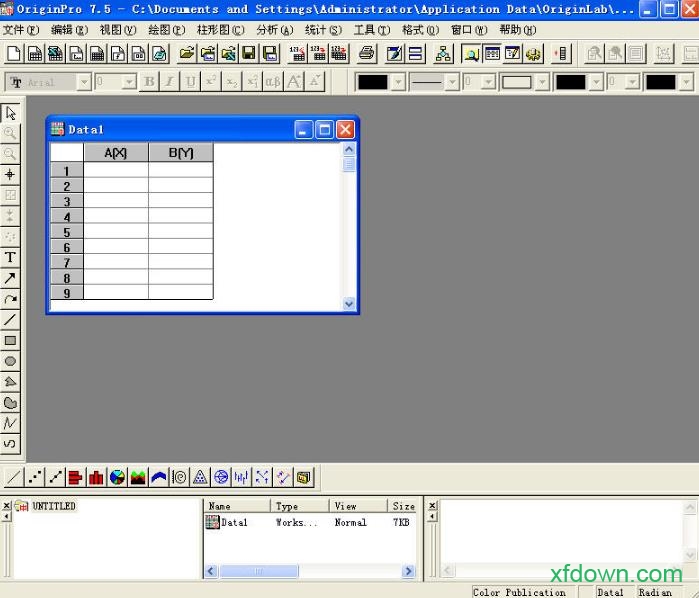Open the 统计(S) menu
Screen dimensions: 699x598
pos(323,30)
